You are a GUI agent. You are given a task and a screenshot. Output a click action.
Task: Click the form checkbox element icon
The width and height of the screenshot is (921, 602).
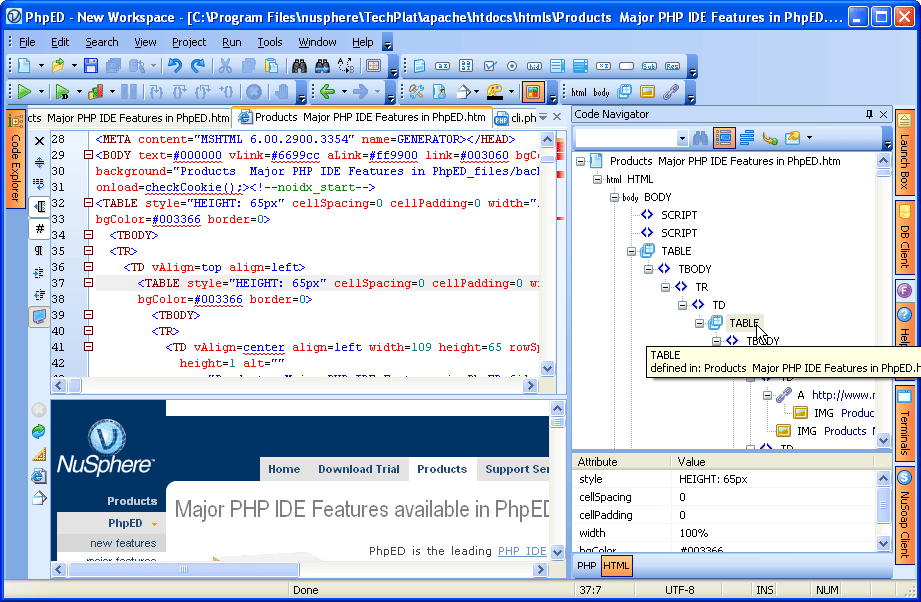(489, 66)
